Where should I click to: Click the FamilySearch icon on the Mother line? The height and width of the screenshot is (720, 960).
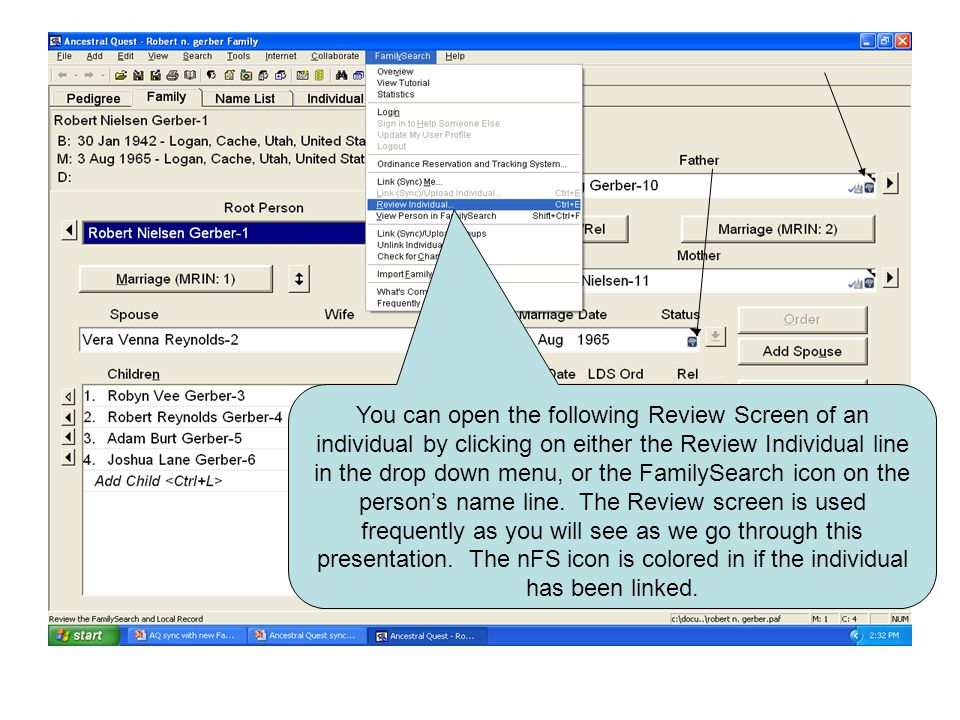point(869,283)
